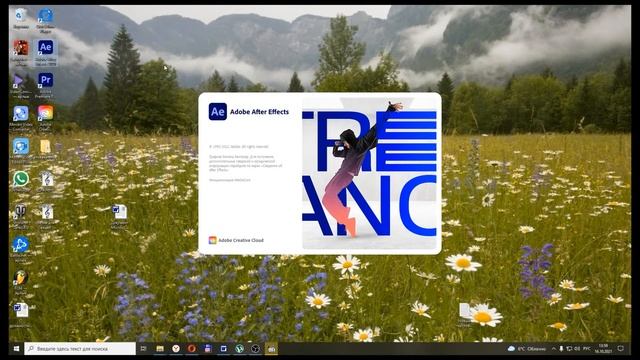
Task: Click the Adobe After Effects splash title
Action: pos(259,112)
